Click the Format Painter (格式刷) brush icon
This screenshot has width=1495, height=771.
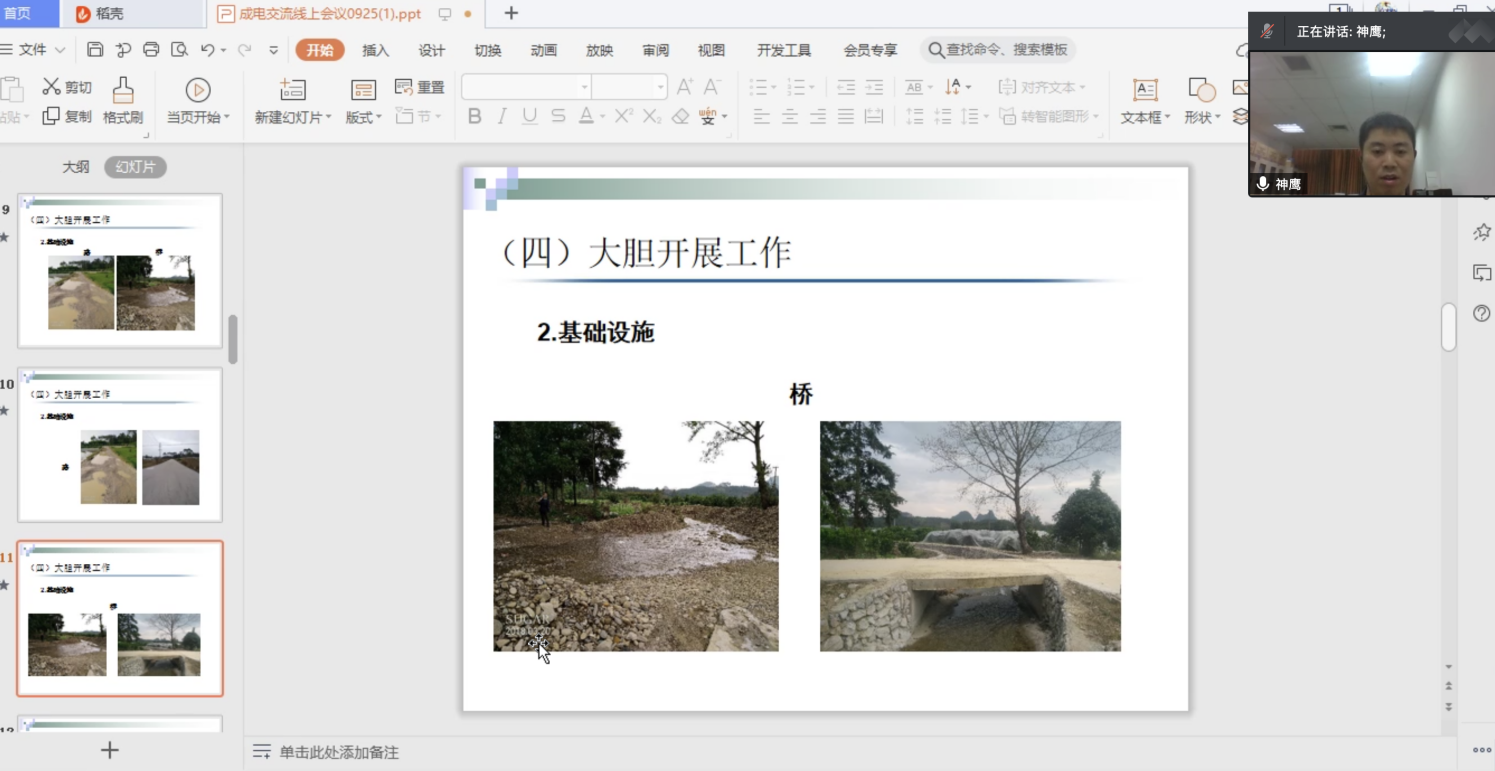coord(123,90)
